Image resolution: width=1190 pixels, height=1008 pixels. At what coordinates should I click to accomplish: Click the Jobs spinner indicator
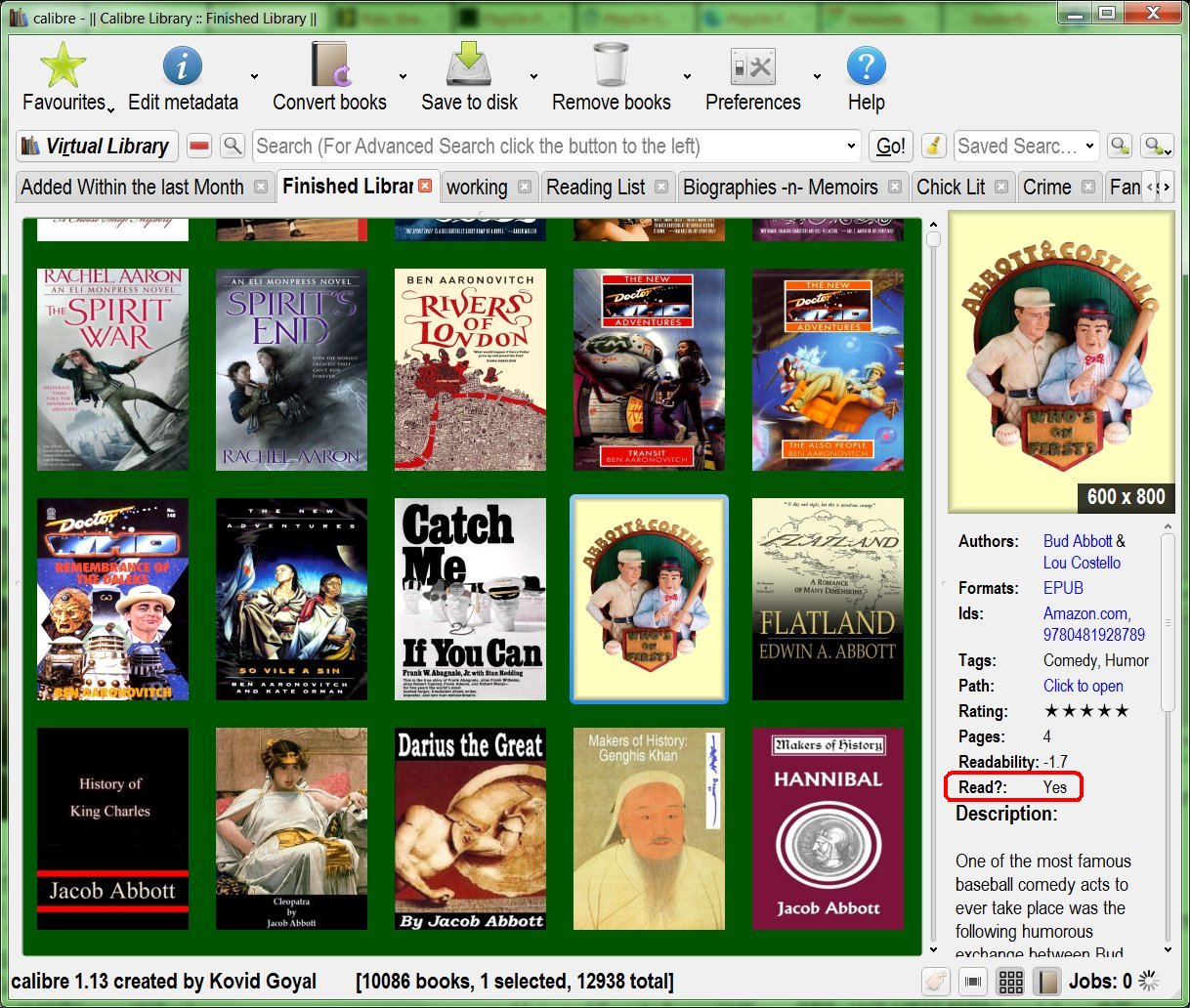1148,981
